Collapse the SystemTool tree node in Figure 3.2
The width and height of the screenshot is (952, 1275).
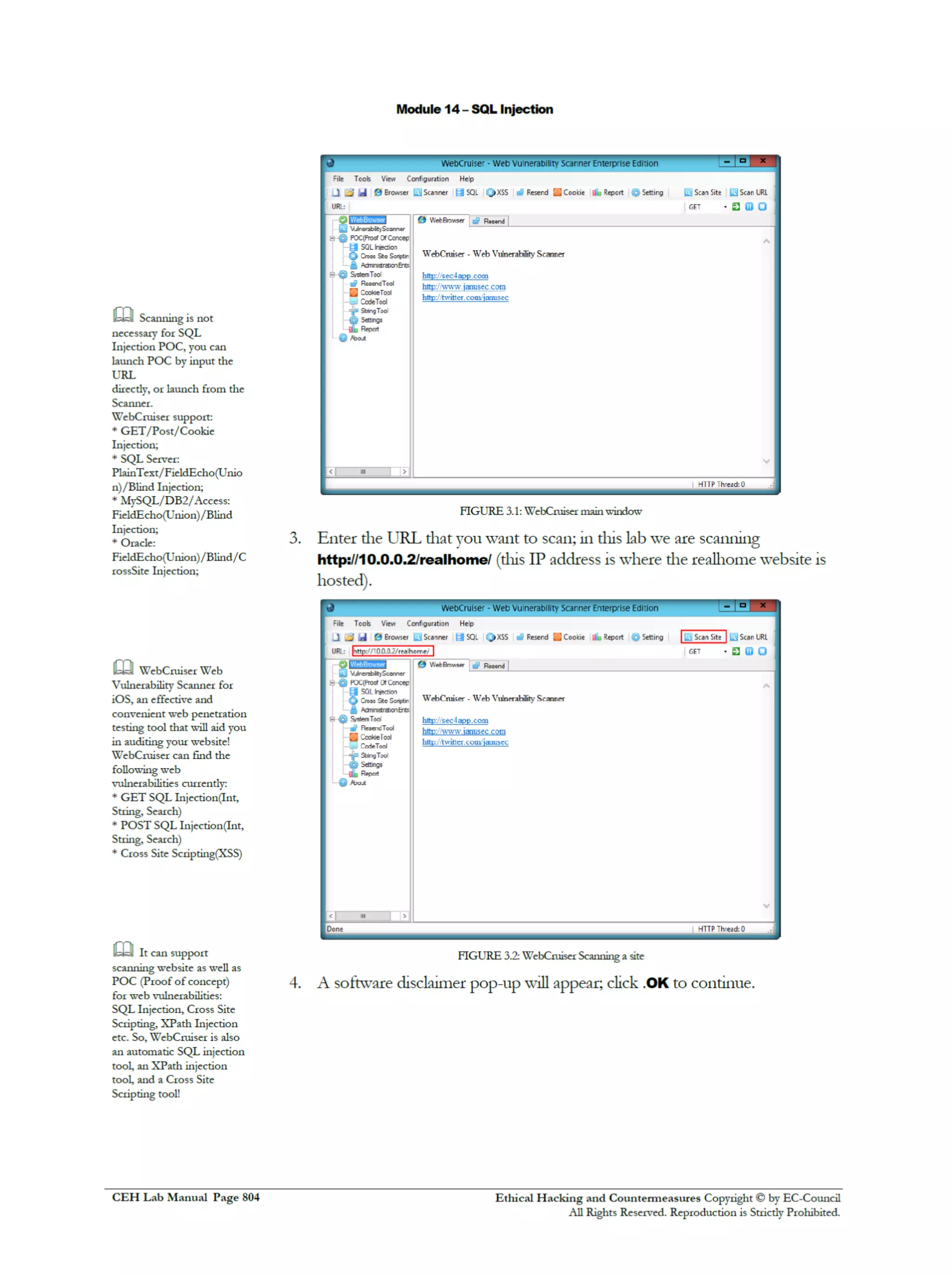point(332,719)
